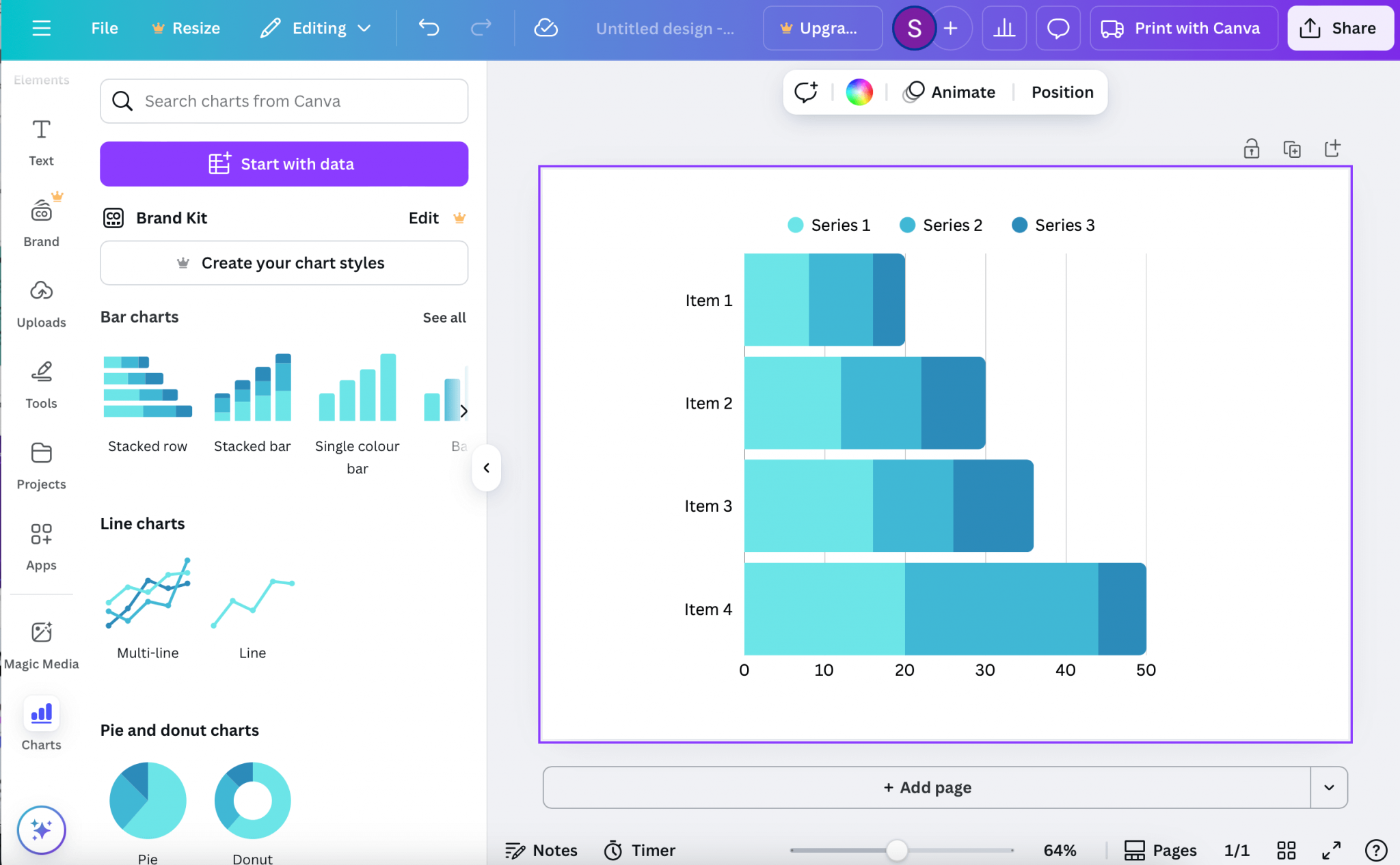
Task: Open the color wheel to recolor the chart
Action: tap(858, 92)
